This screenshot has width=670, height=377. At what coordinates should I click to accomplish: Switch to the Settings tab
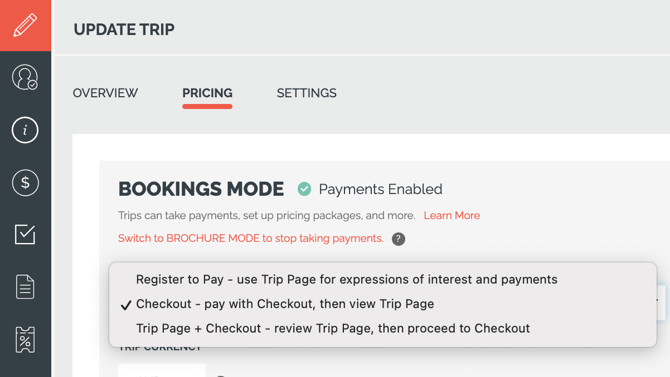pos(306,93)
